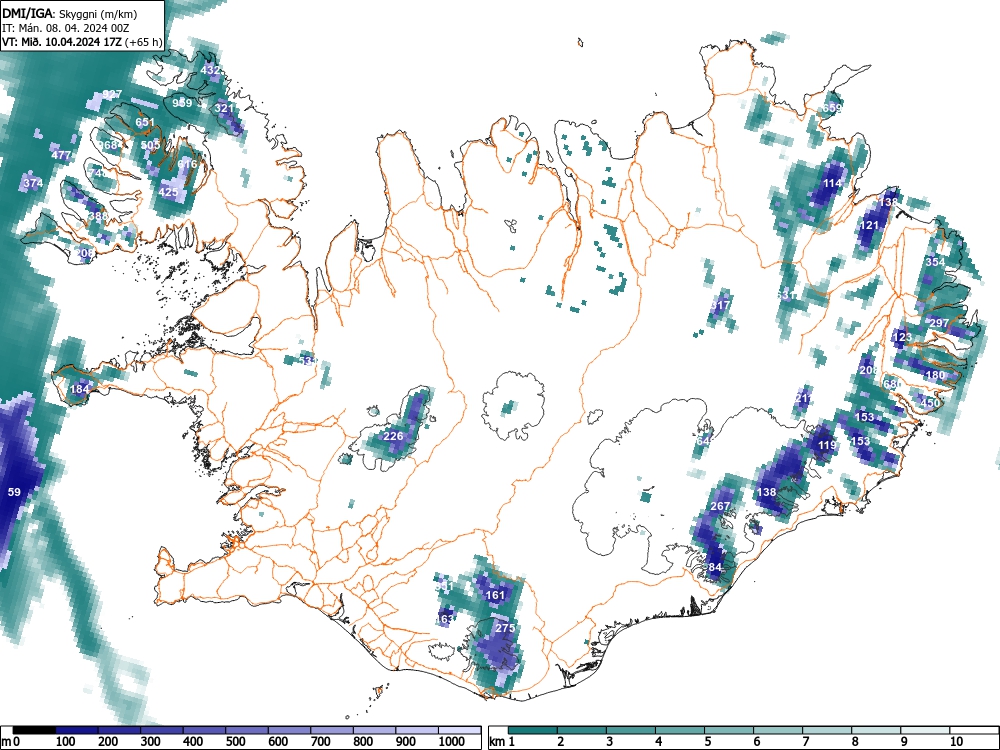Select the 180 visibility value
The width and height of the screenshot is (1000, 750).
click(x=935, y=375)
